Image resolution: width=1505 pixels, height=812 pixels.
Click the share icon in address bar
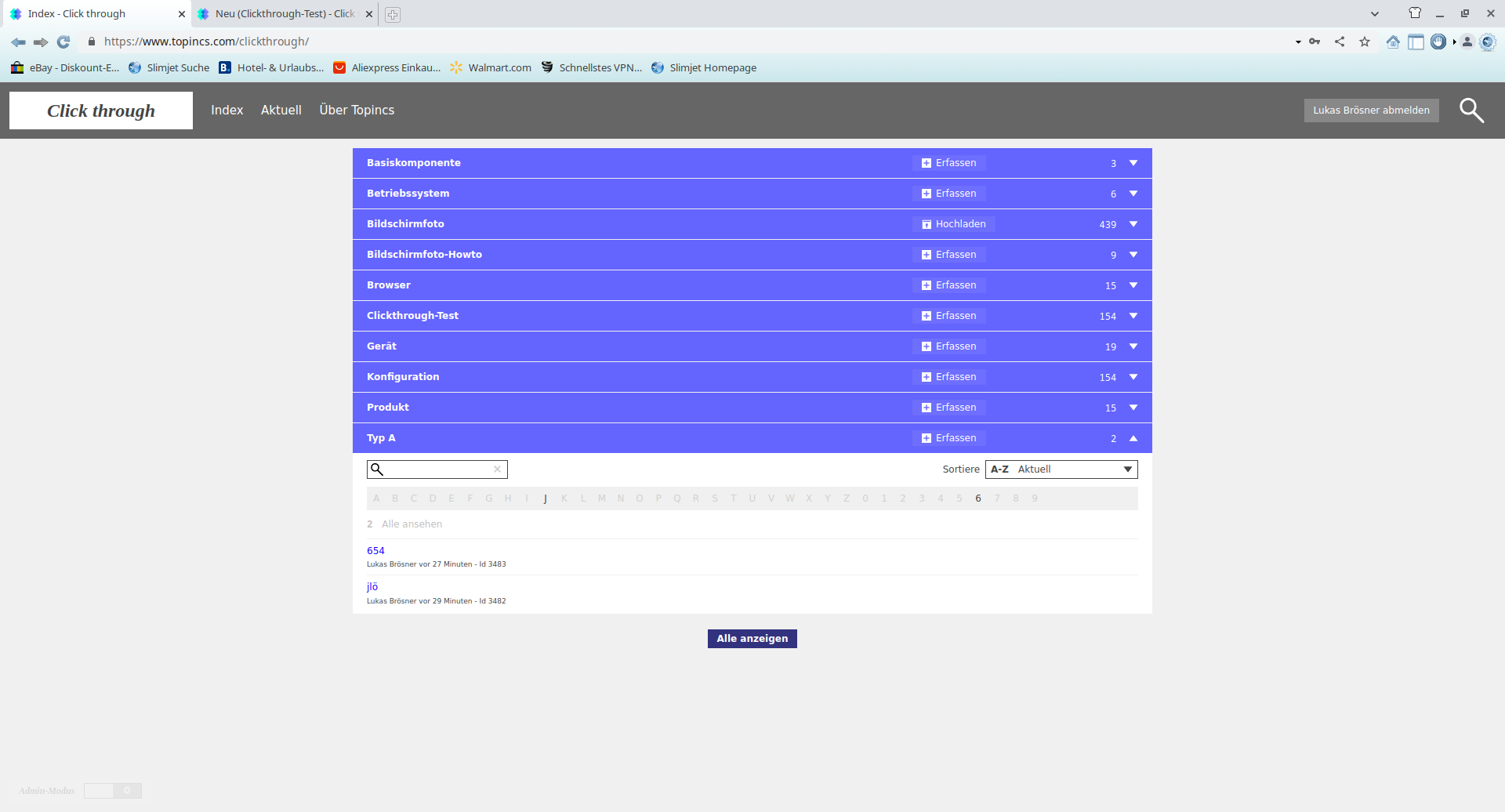click(x=1340, y=42)
